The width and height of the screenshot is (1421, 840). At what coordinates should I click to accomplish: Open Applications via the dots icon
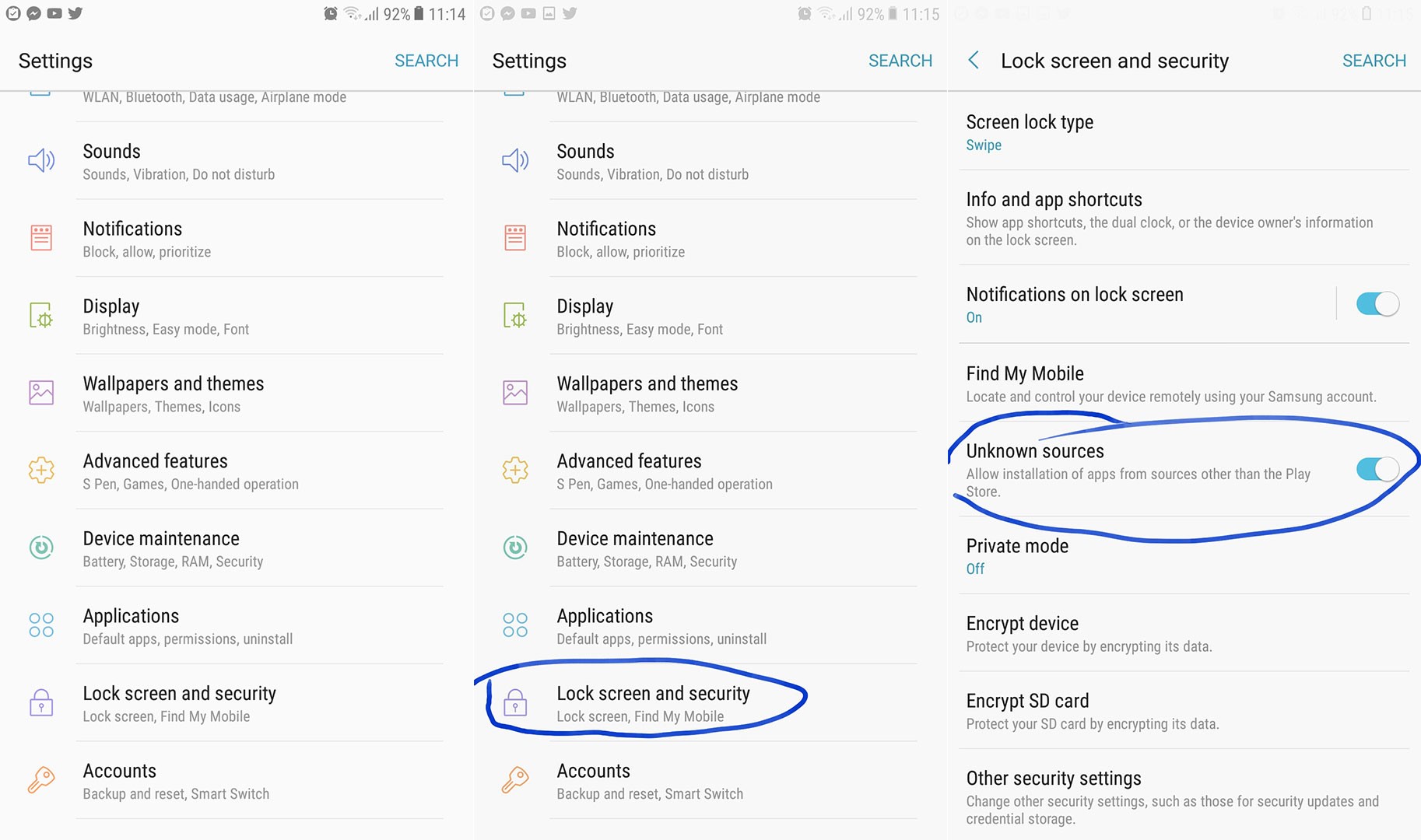[43, 625]
